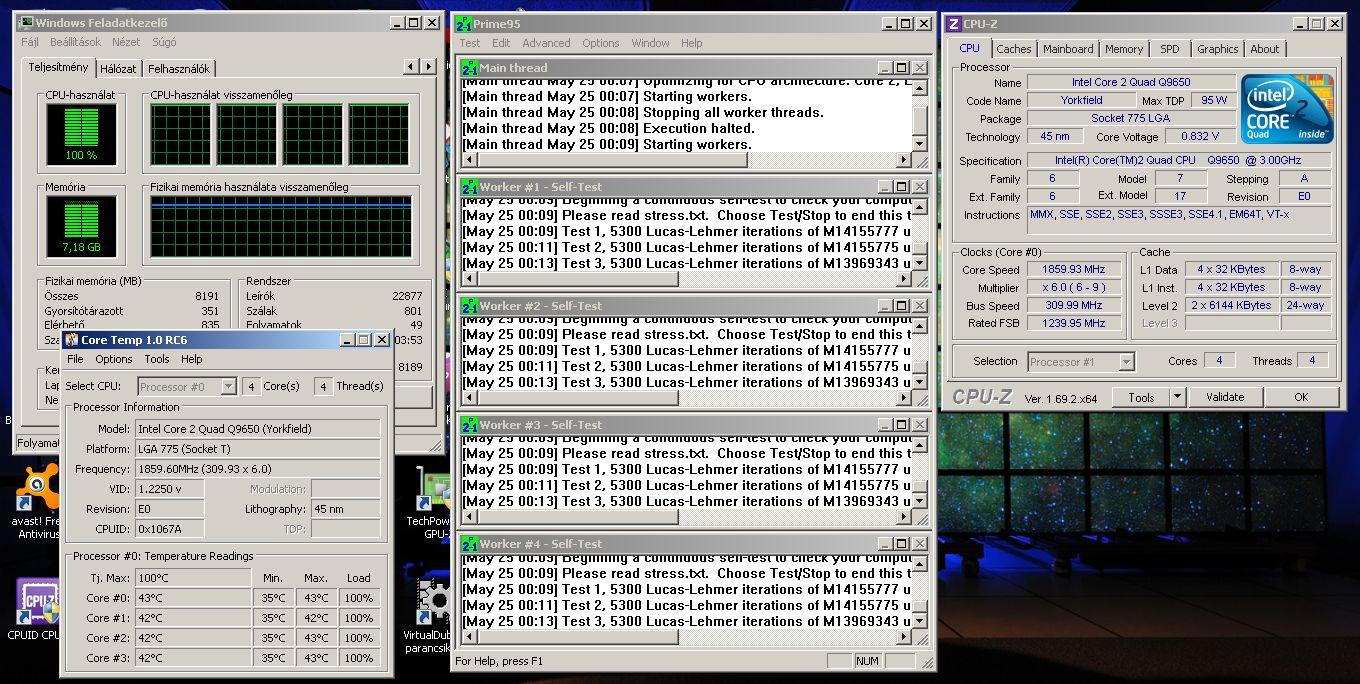Open the VirtualDub desktop shortcut icon

pyautogui.click(x=432, y=602)
